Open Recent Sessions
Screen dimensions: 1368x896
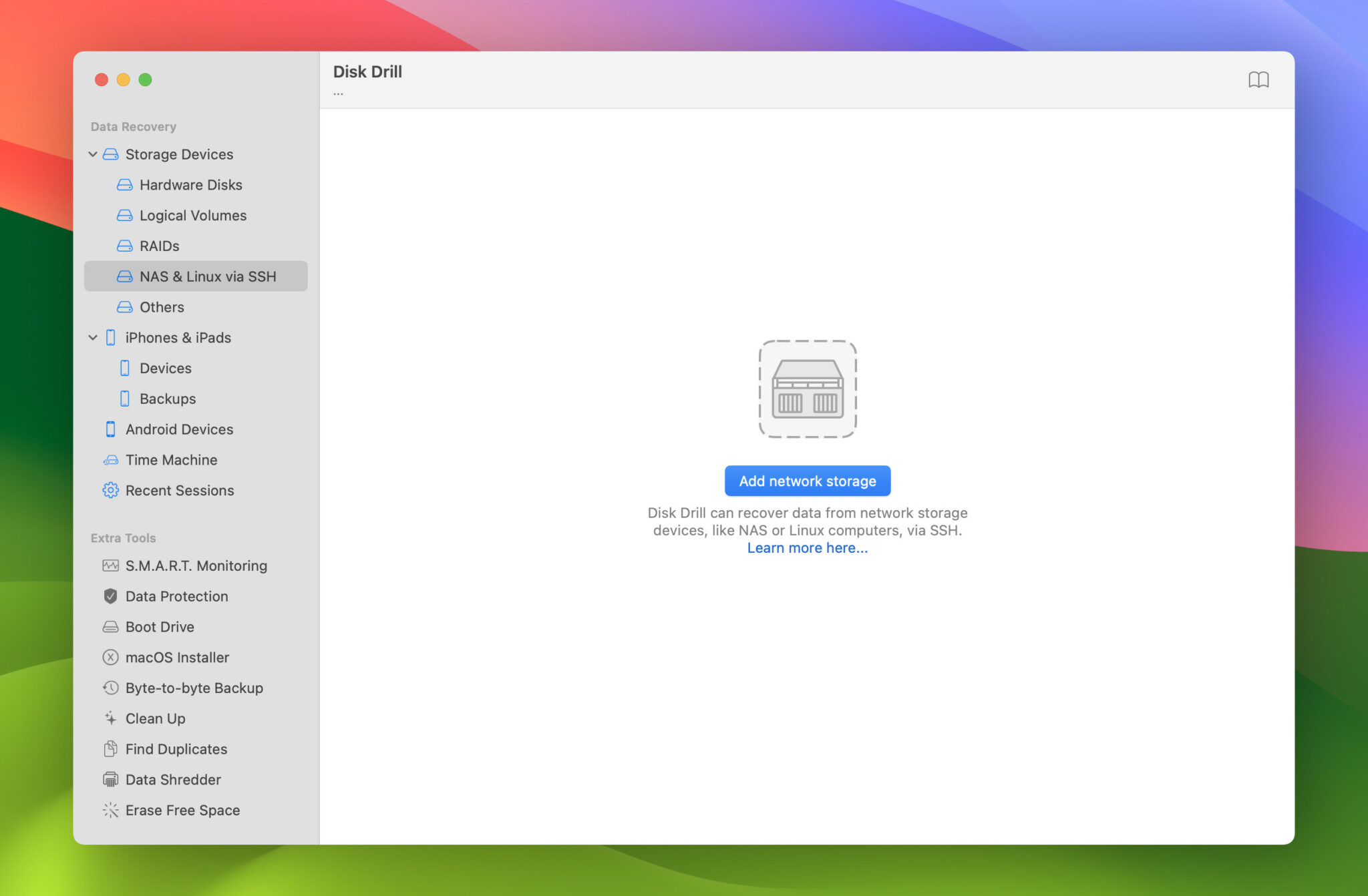[179, 490]
